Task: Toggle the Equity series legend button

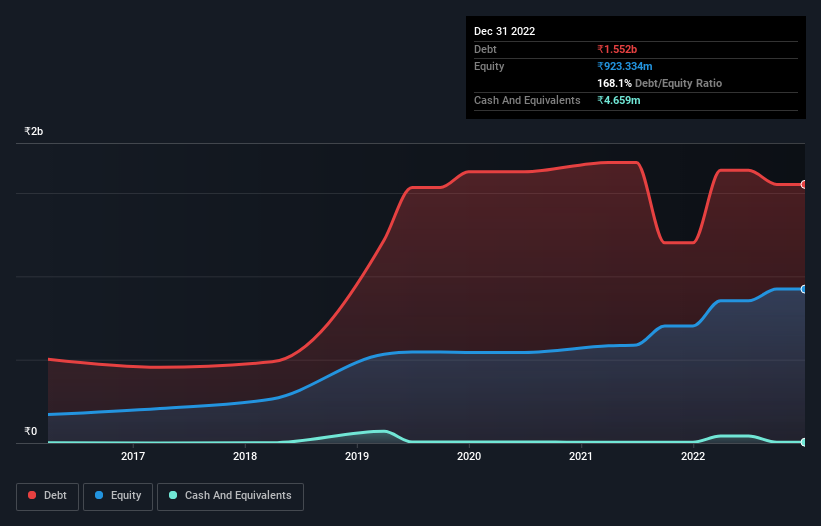Action: click(x=118, y=496)
